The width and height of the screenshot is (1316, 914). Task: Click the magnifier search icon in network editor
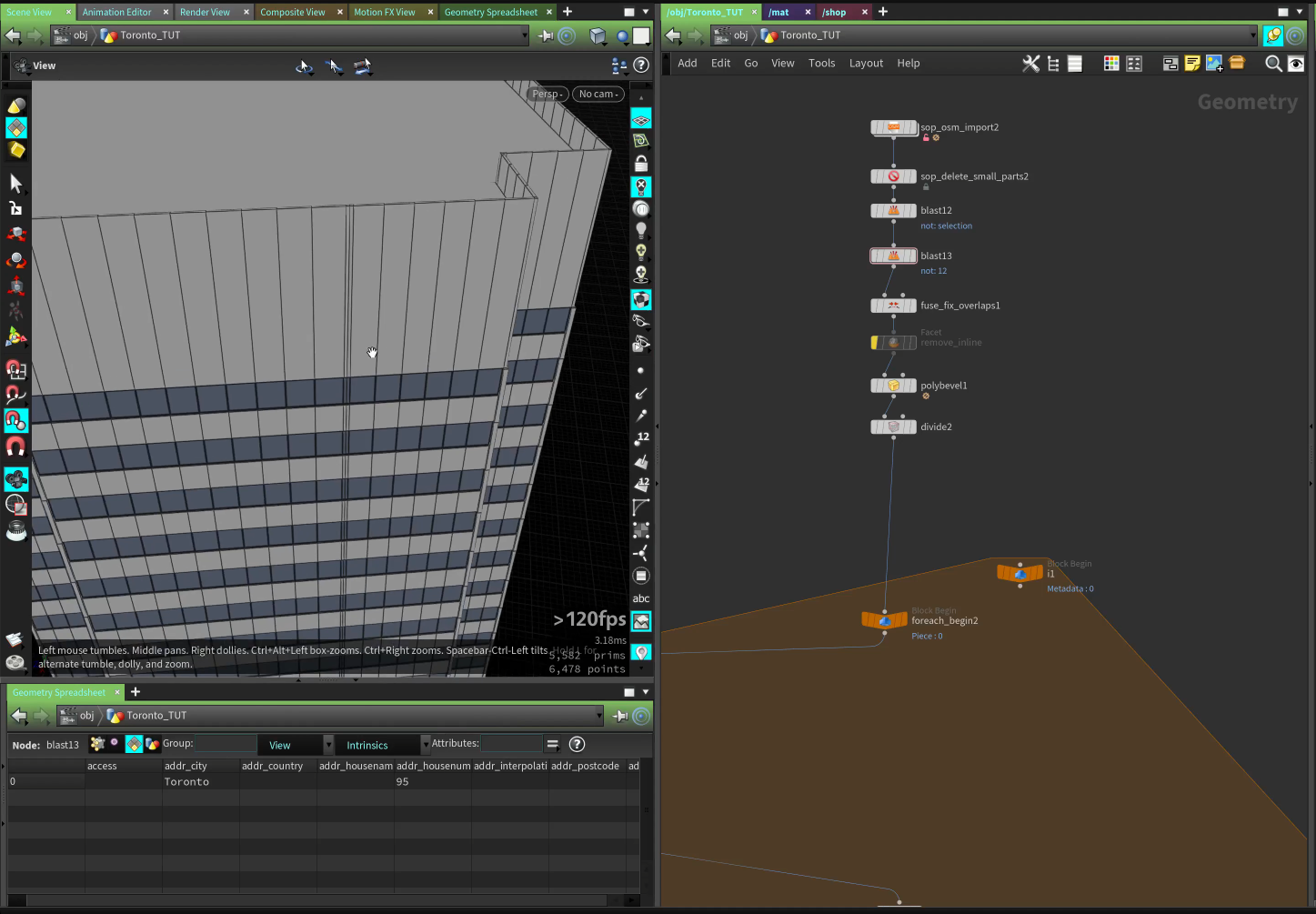pyautogui.click(x=1273, y=64)
